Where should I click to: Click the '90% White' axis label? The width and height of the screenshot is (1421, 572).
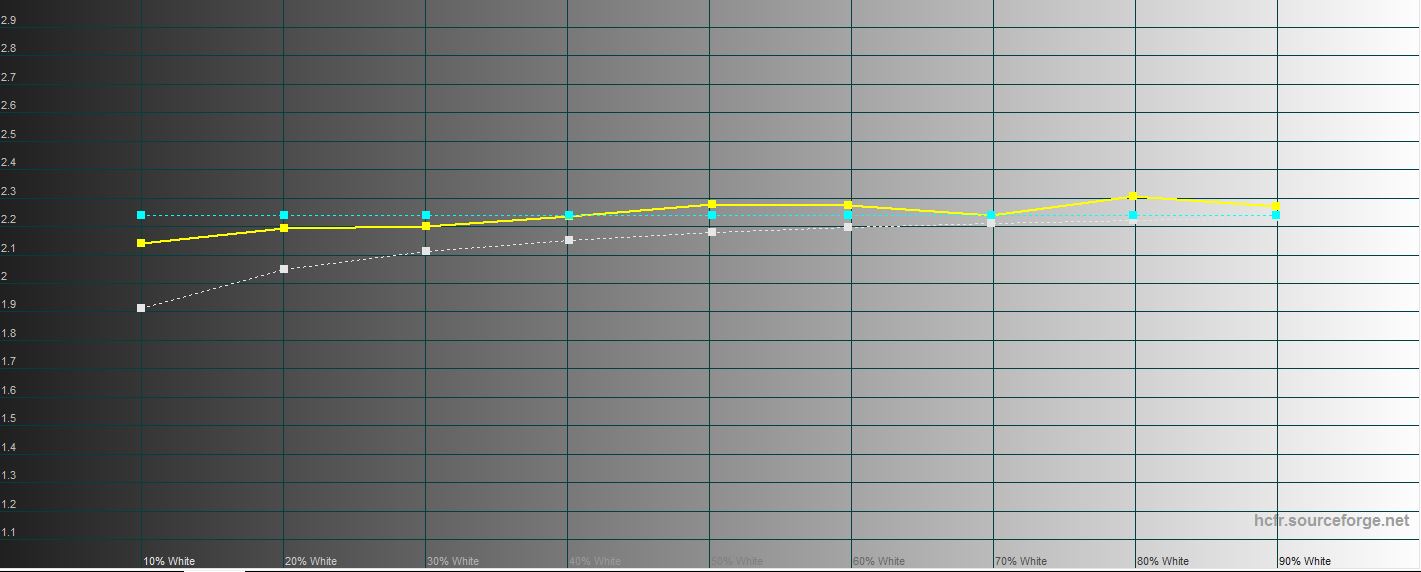1306,561
